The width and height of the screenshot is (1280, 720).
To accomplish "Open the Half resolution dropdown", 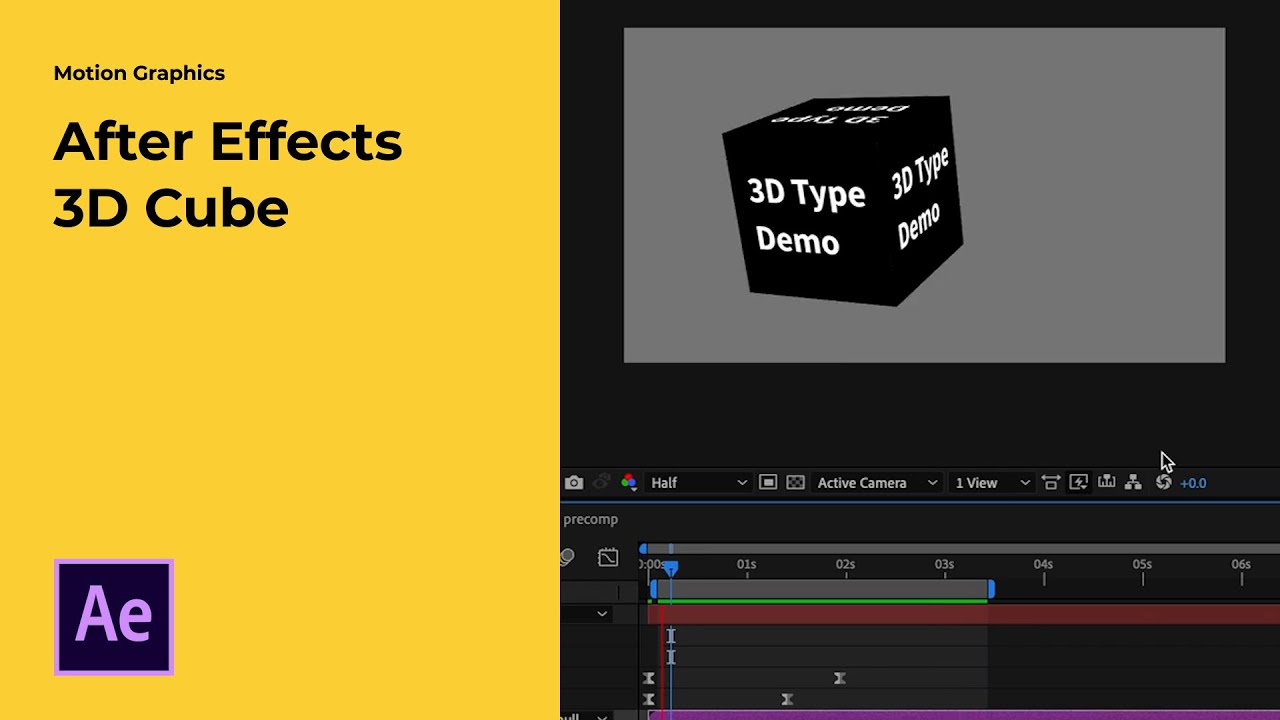I will coord(698,483).
